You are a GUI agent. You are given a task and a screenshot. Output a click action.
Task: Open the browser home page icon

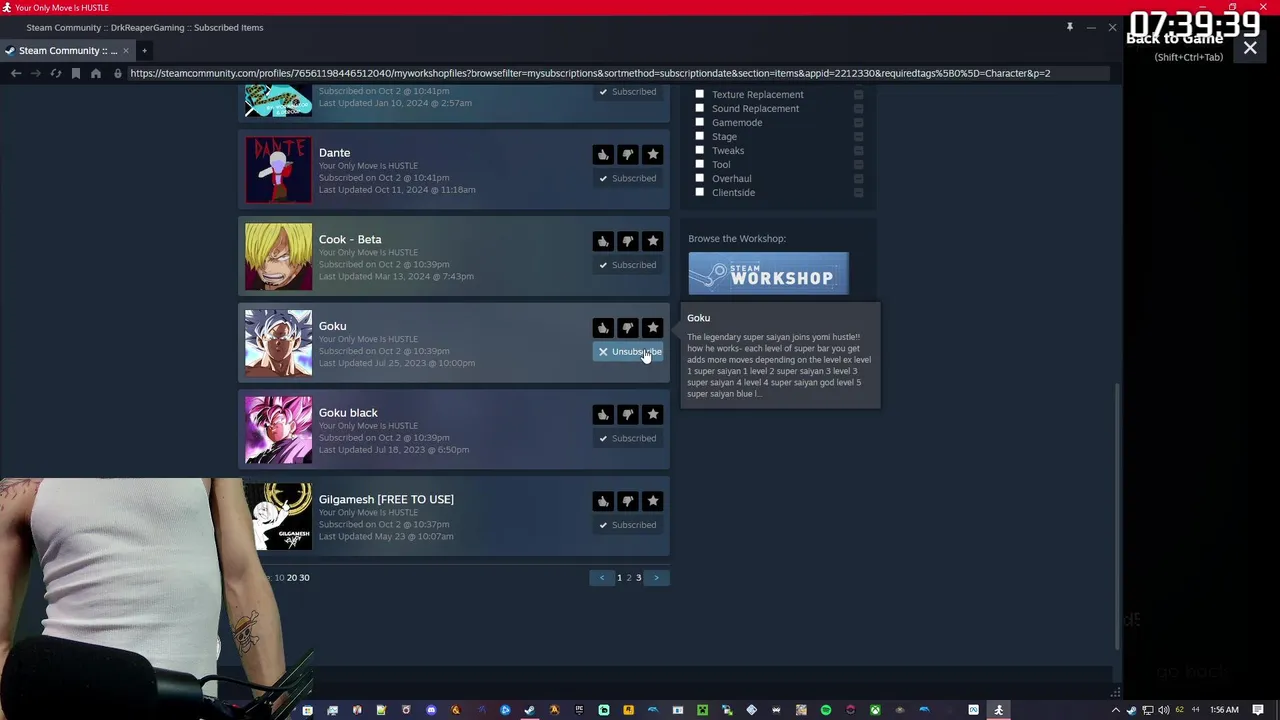[96, 73]
